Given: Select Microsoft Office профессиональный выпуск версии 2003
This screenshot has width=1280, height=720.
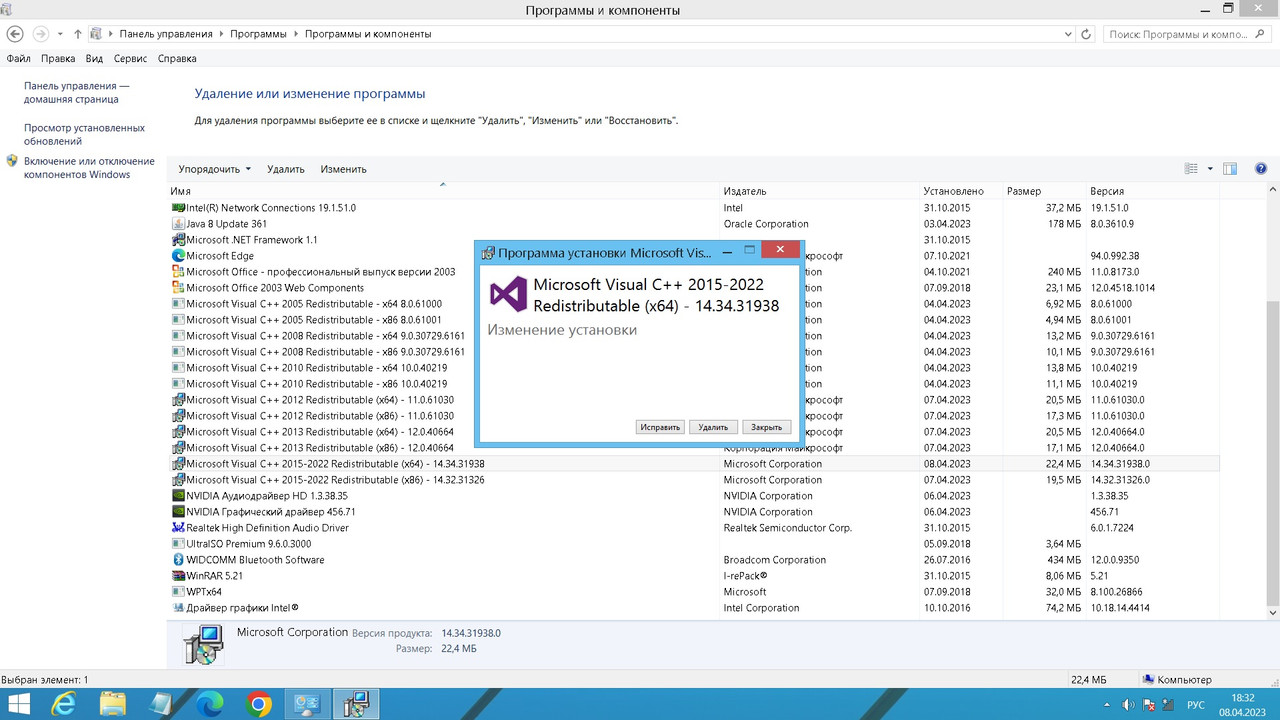Looking at the screenshot, I should pyautogui.click(x=694, y=272).
